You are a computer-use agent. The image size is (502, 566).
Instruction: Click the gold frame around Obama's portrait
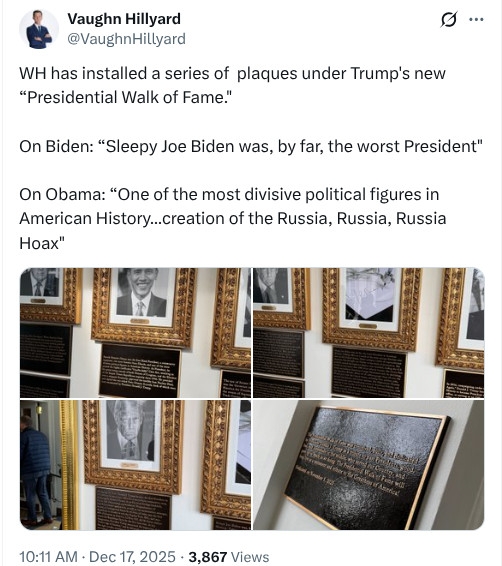(144, 307)
